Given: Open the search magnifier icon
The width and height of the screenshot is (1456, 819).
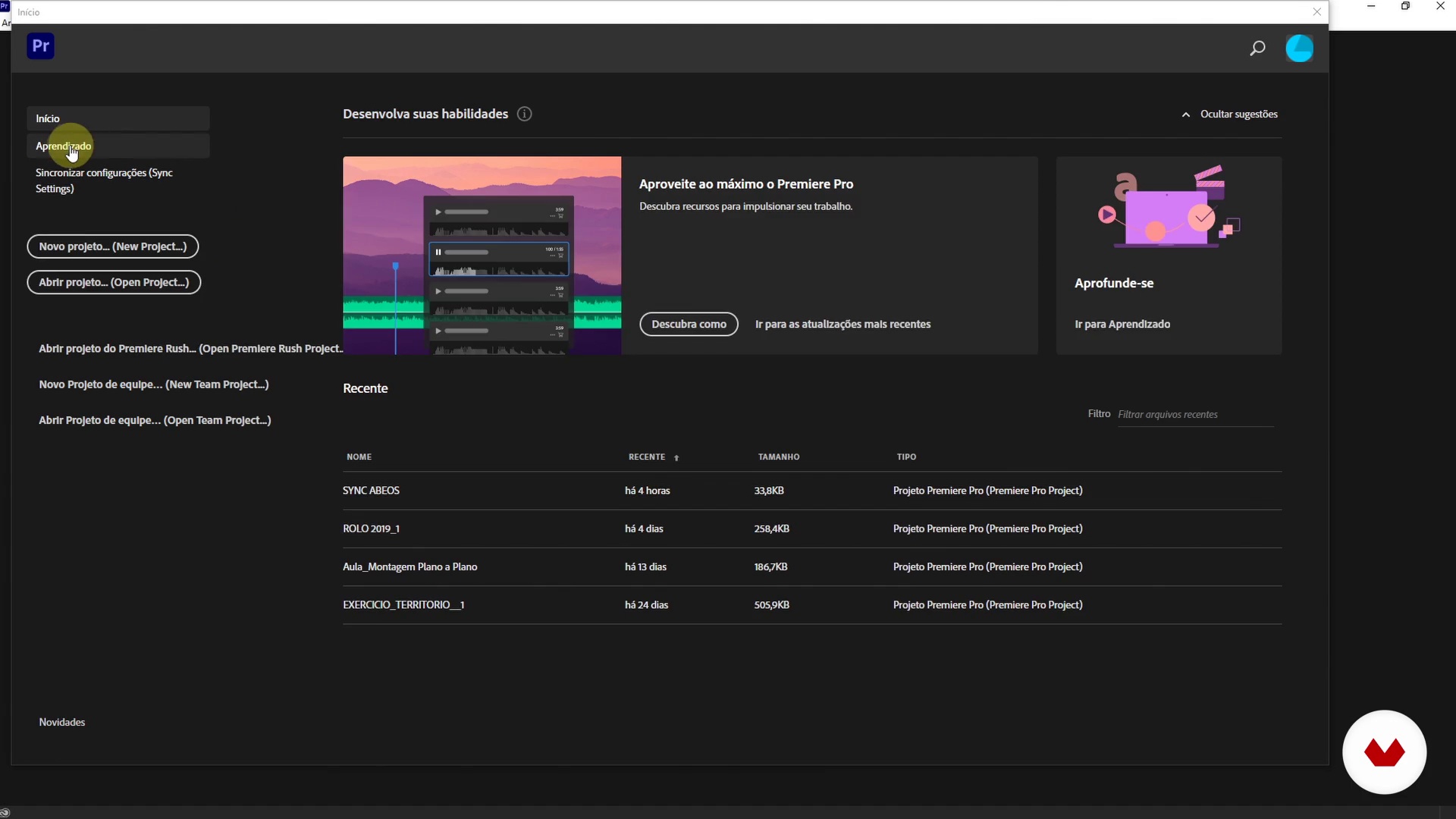Looking at the screenshot, I should tap(1257, 49).
